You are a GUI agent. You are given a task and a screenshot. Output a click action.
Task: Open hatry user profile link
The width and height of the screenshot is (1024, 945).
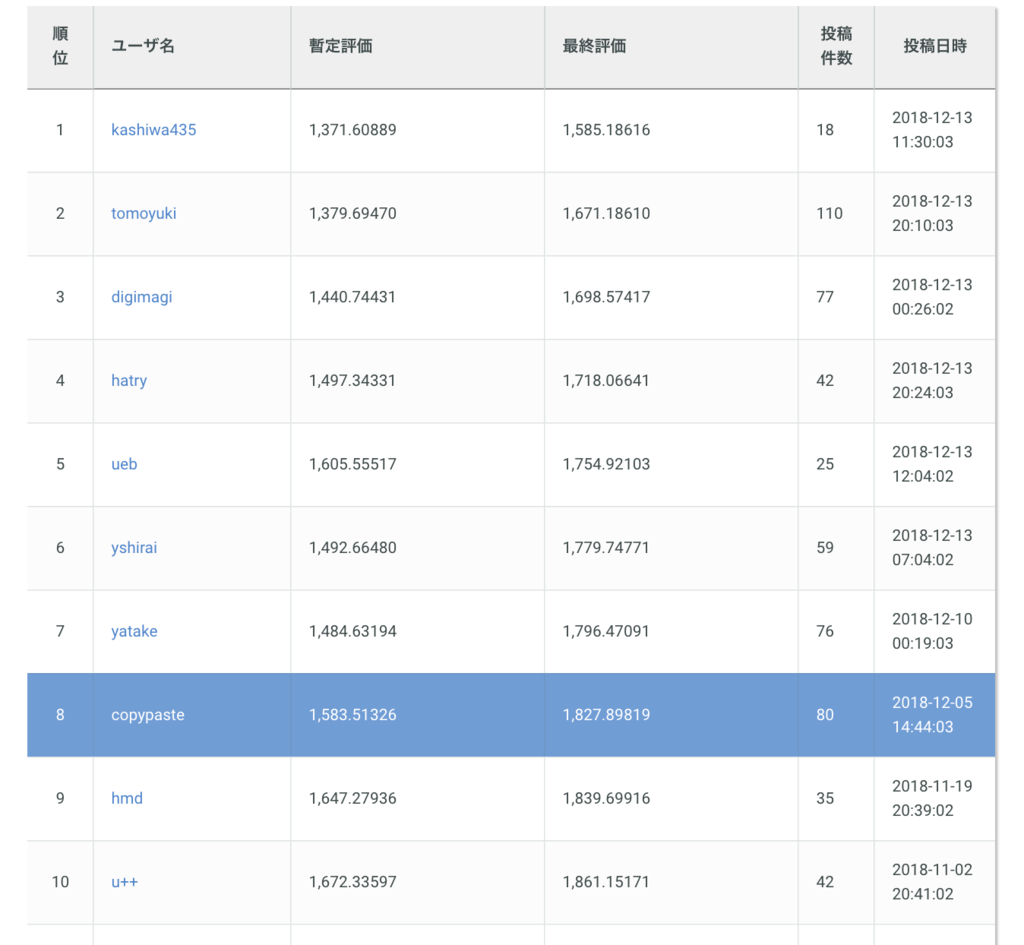point(129,381)
